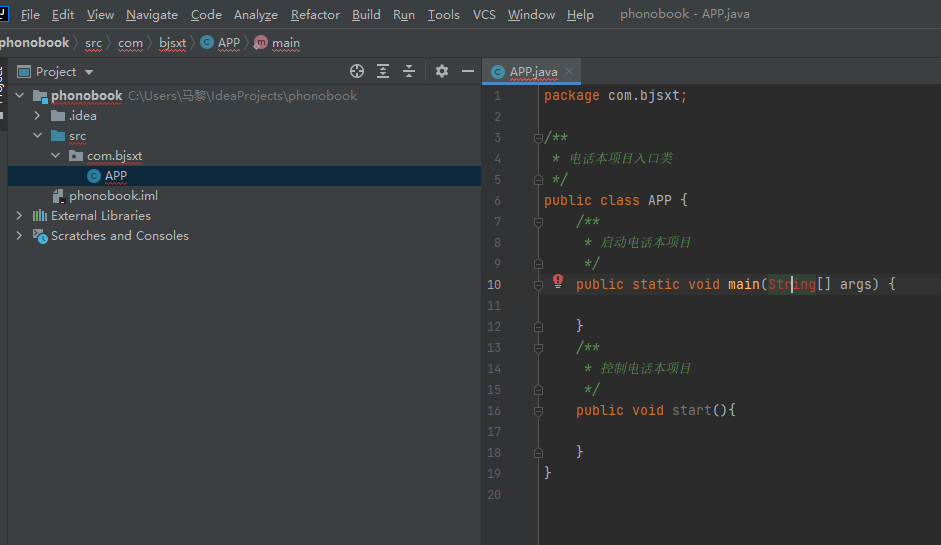
Task: Open the Refactor menu
Action: pyautogui.click(x=315, y=14)
